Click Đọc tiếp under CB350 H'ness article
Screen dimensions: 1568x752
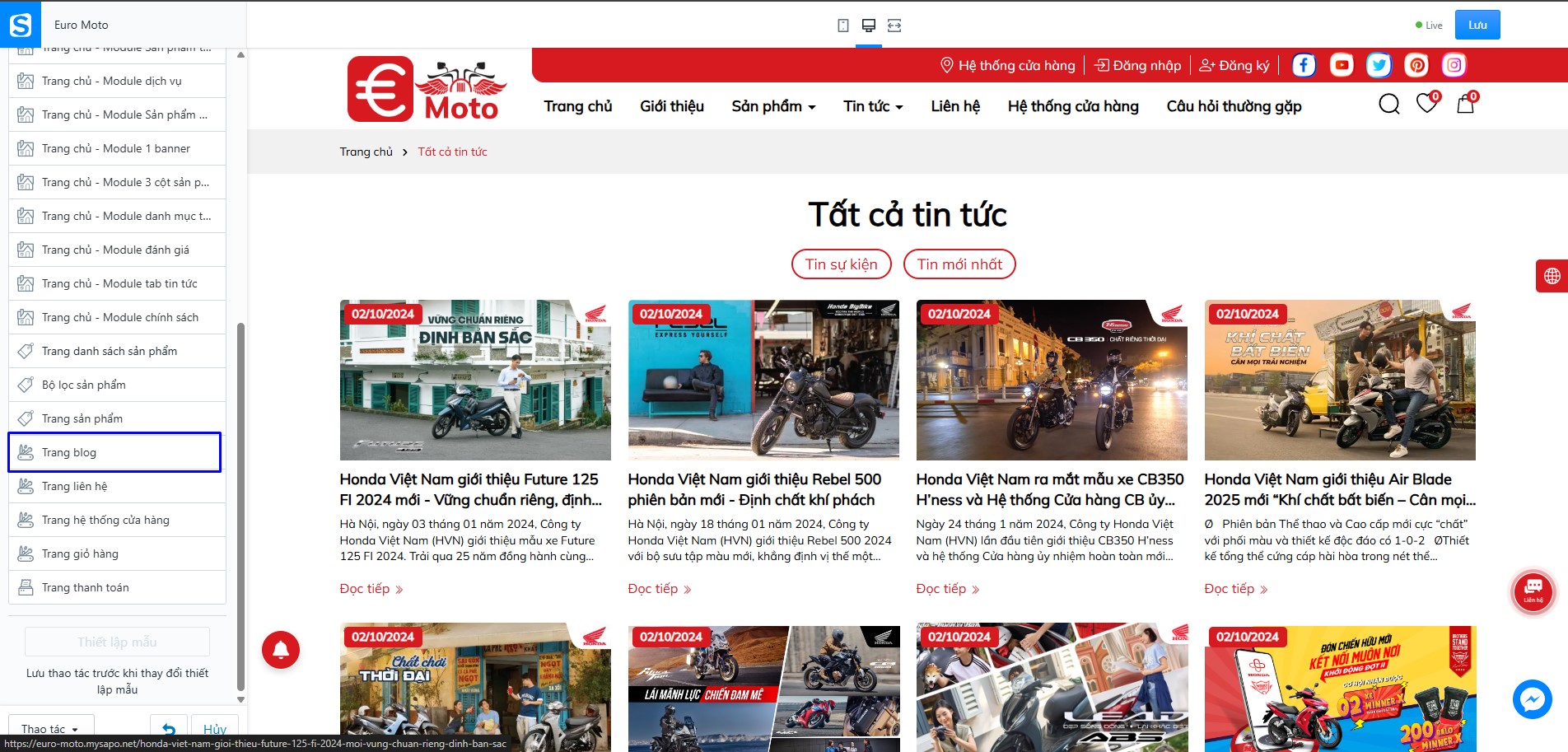pyautogui.click(x=948, y=589)
